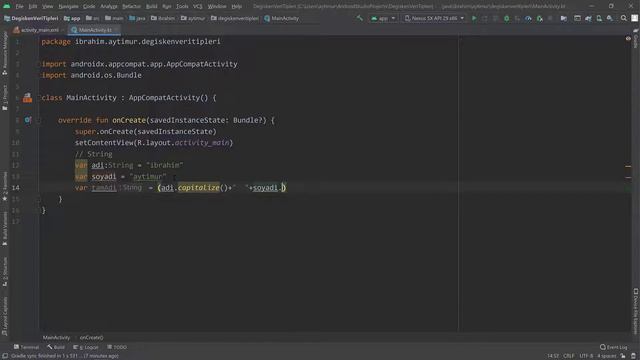Open the Tools menu

[182, 7]
